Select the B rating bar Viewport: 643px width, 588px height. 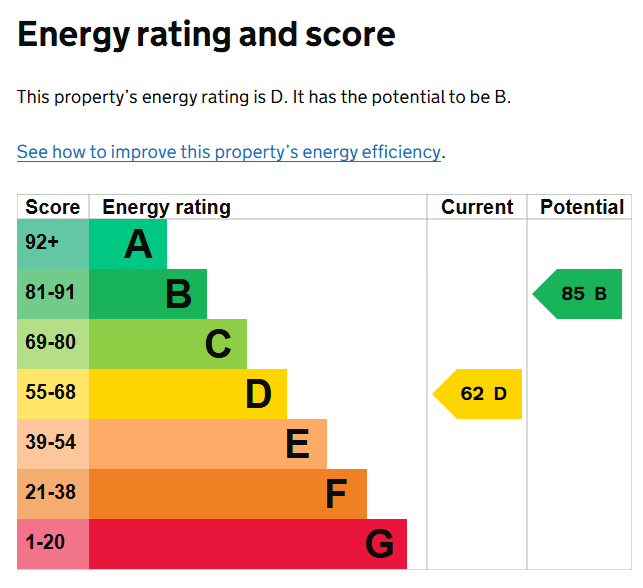pos(148,294)
